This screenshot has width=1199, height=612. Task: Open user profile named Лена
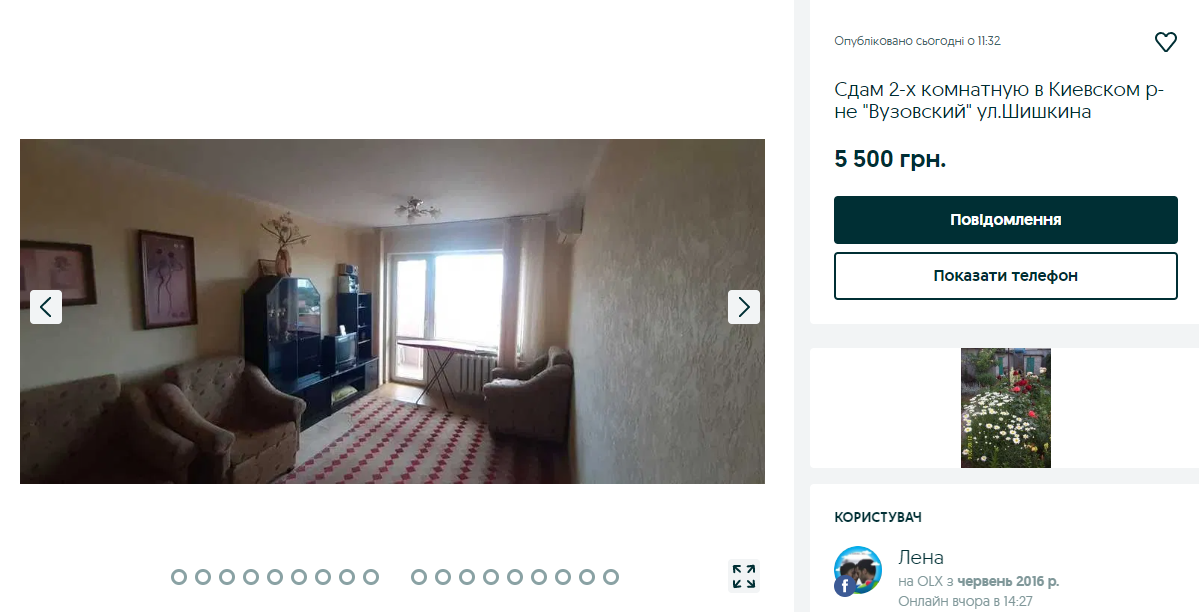[x=921, y=557]
